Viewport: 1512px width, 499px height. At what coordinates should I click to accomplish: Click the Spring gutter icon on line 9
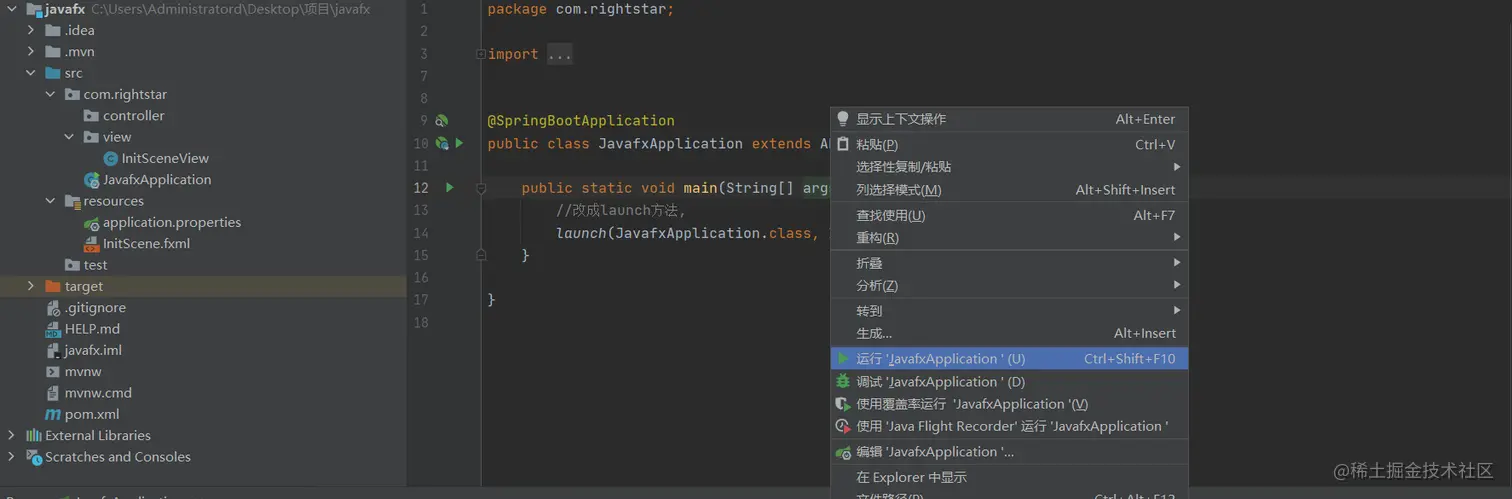(441, 120)
